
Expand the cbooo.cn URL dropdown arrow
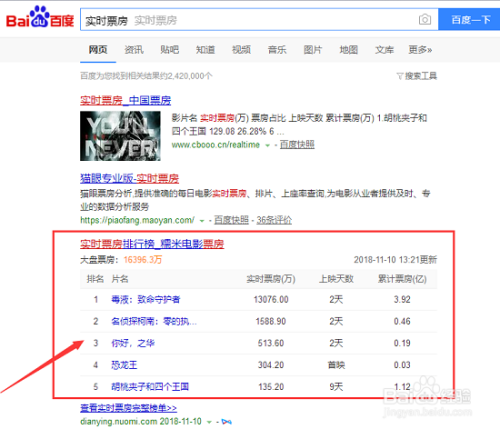(267, 145)
